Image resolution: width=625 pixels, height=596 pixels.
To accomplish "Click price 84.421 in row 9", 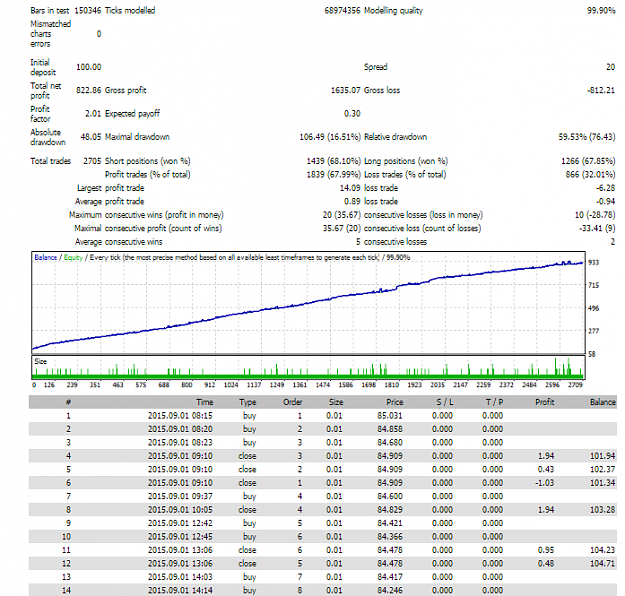I will pyautogui.click(x=390, y=523).
